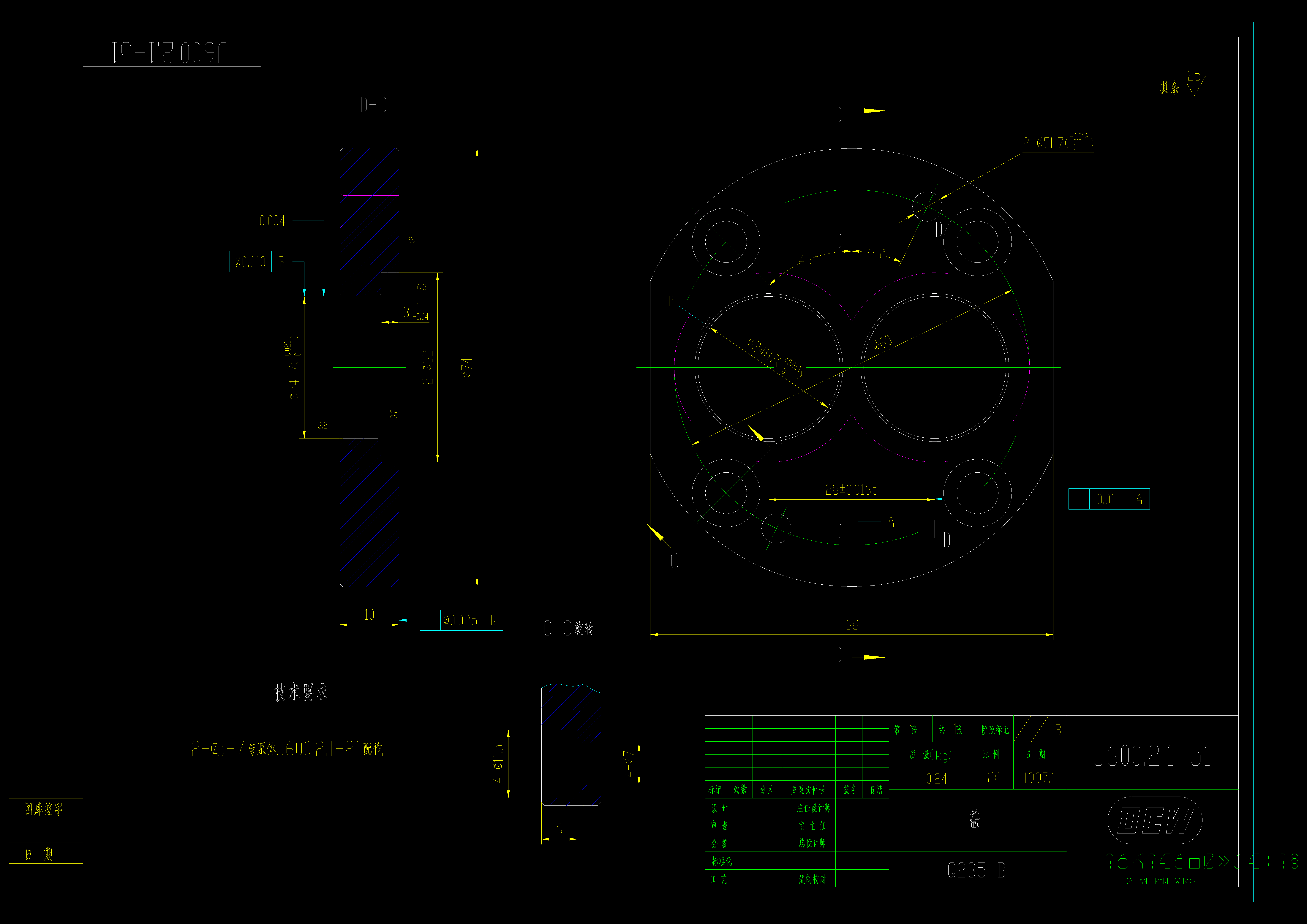Select the "主任设计师" label
Viewport: 1307px width, 924px height.
click(x=814, y=808)
